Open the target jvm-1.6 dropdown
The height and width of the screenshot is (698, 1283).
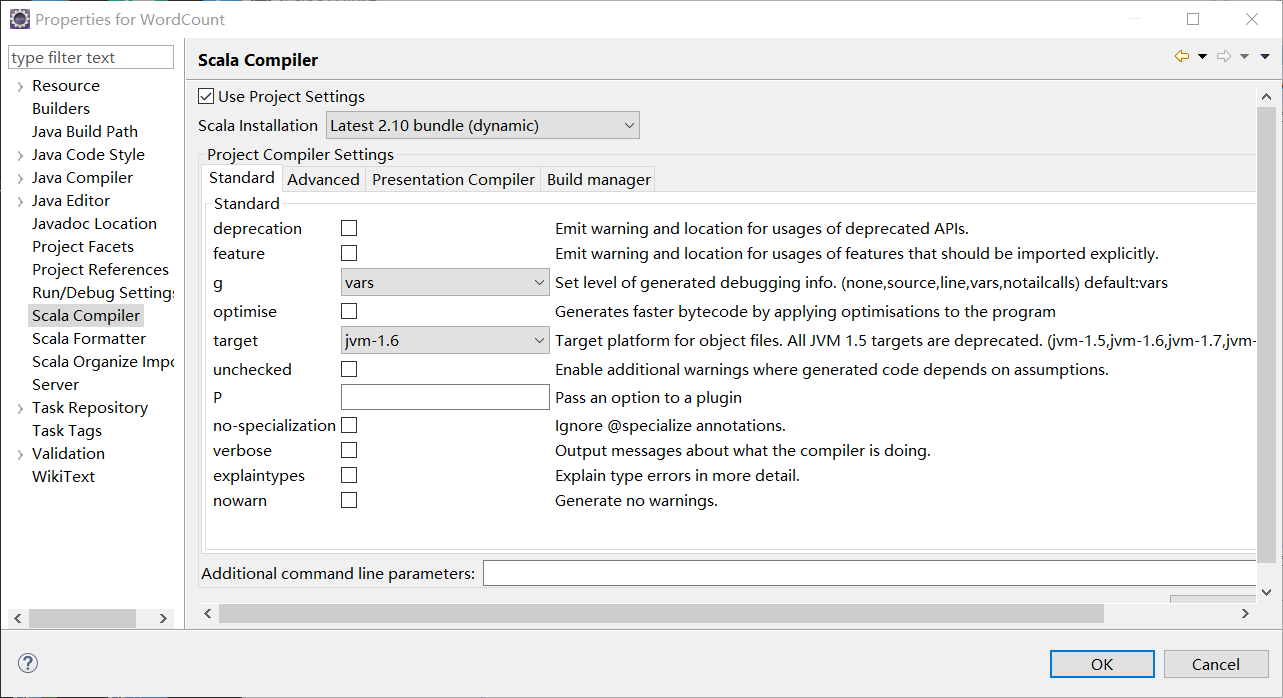[445, 341]
